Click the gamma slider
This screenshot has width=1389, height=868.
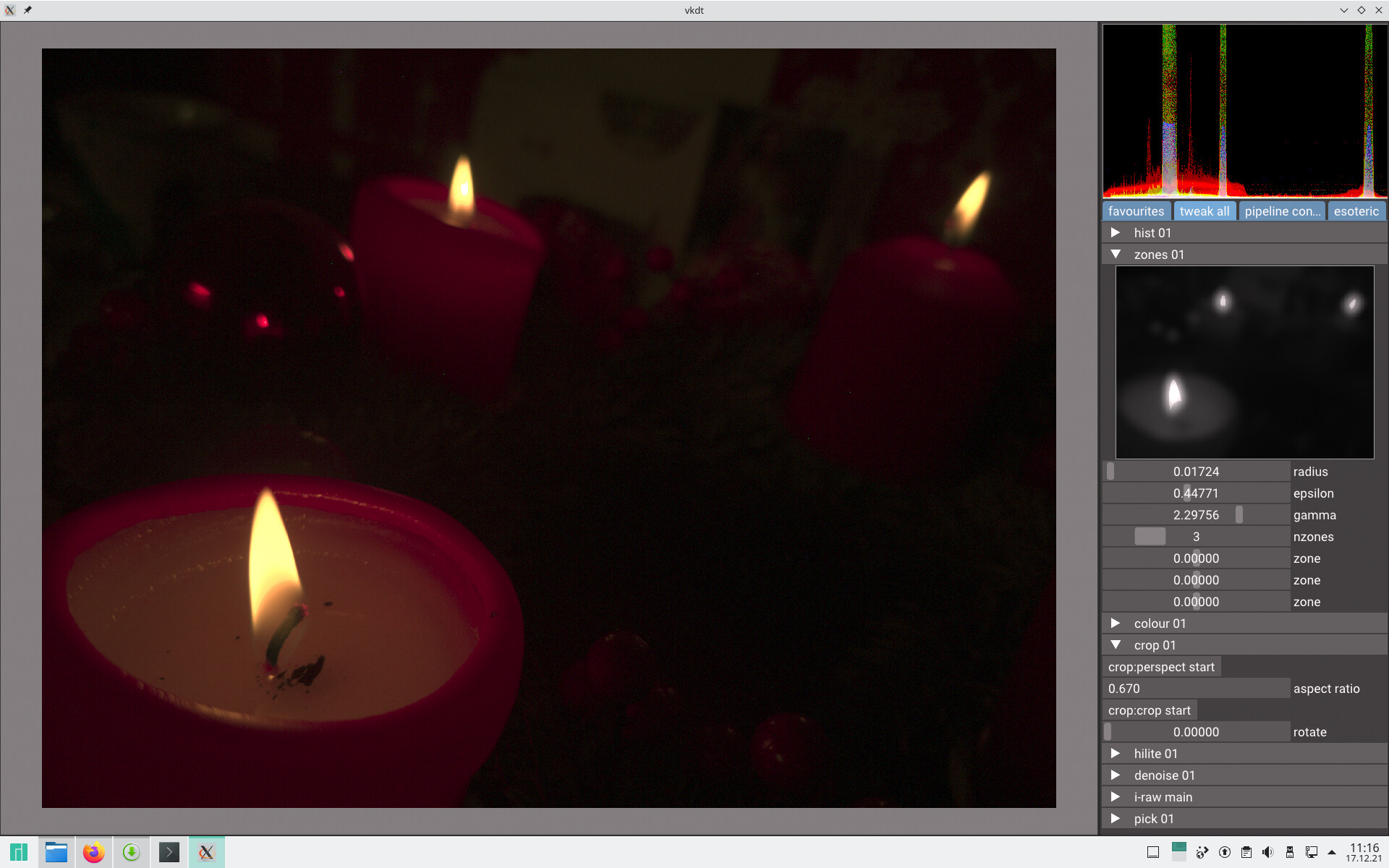[1196, 515]
